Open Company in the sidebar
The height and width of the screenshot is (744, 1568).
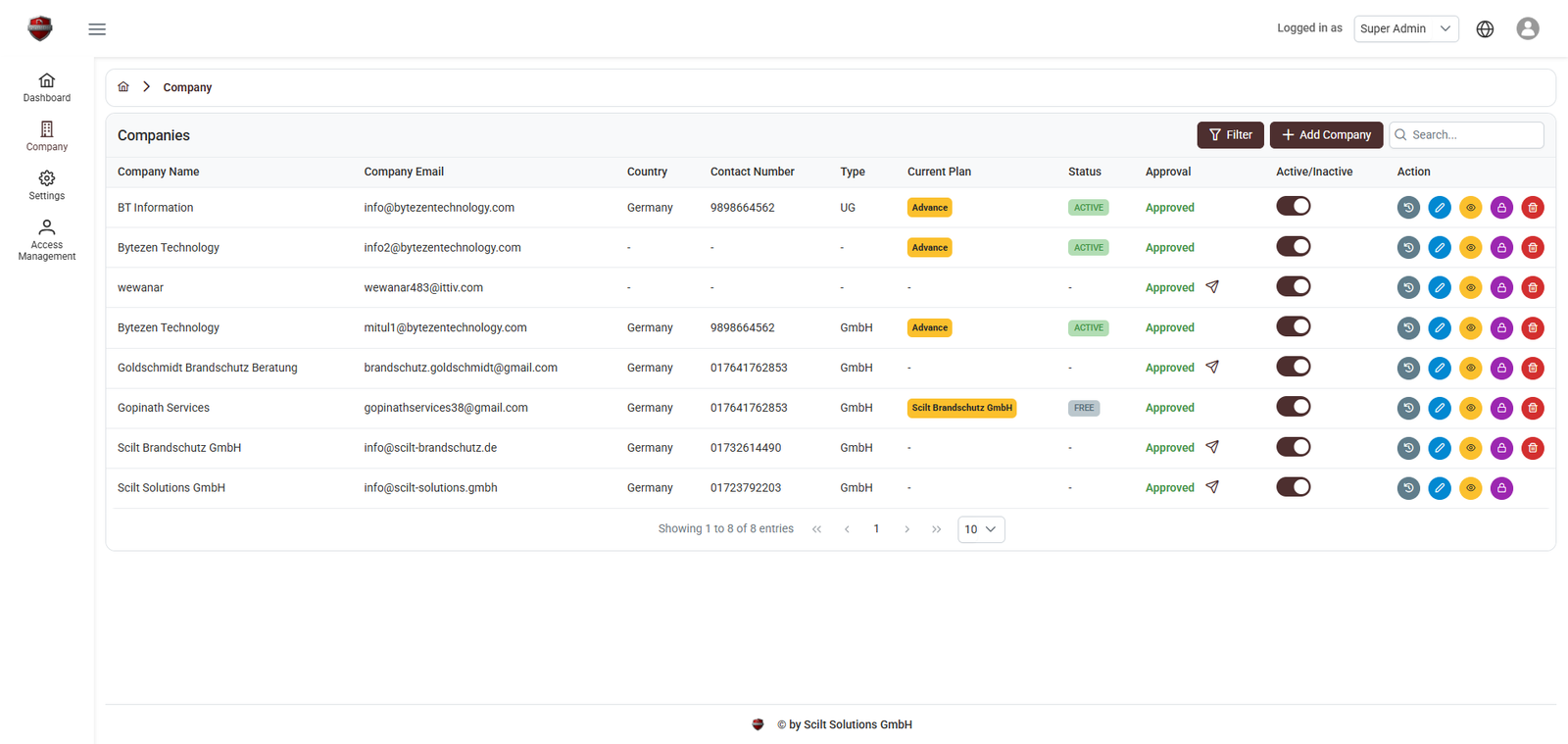(x=47, y=136)
